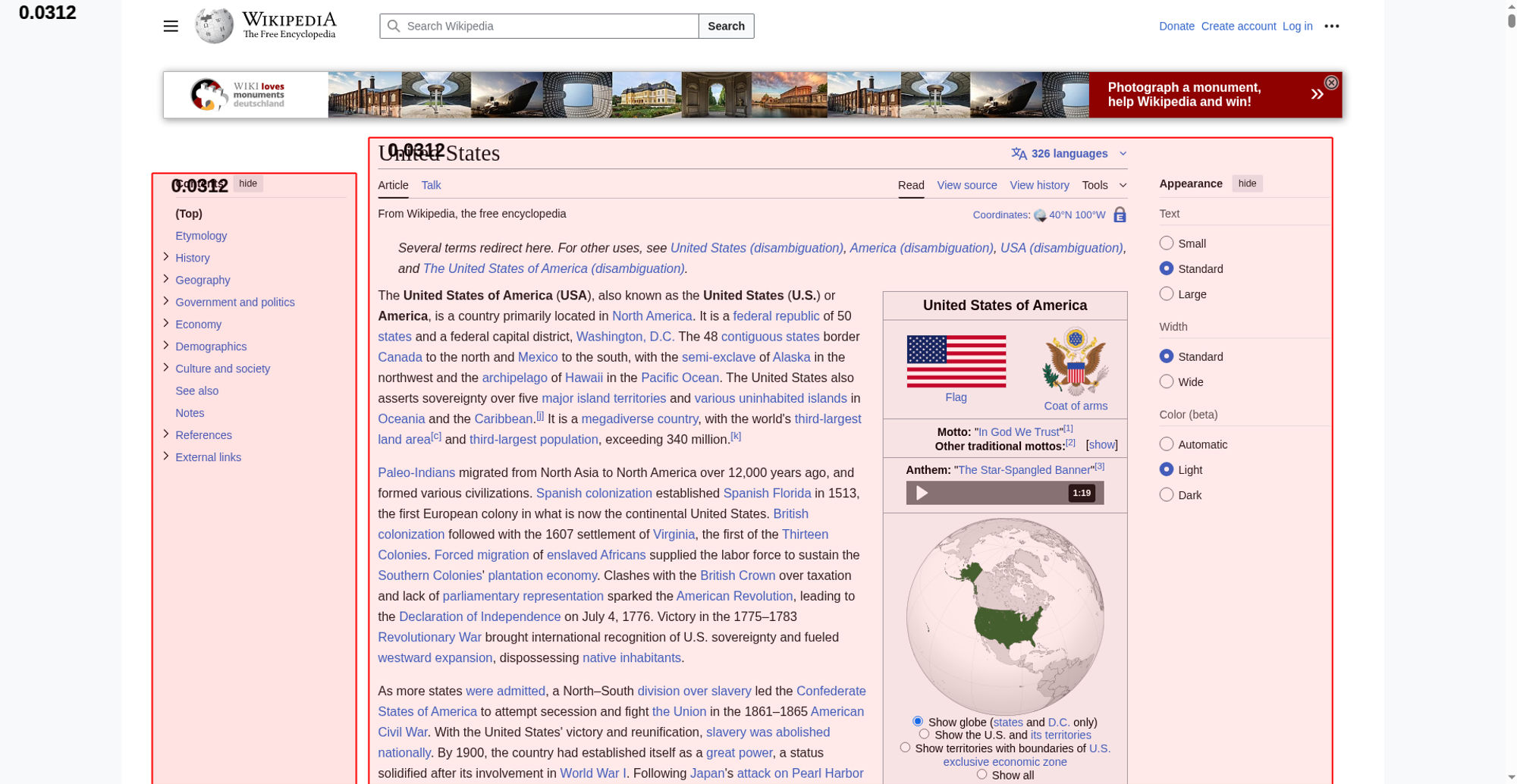Switch to the Article tab
This screenshot has width=1517, height=784.
(x=393, y=185)
